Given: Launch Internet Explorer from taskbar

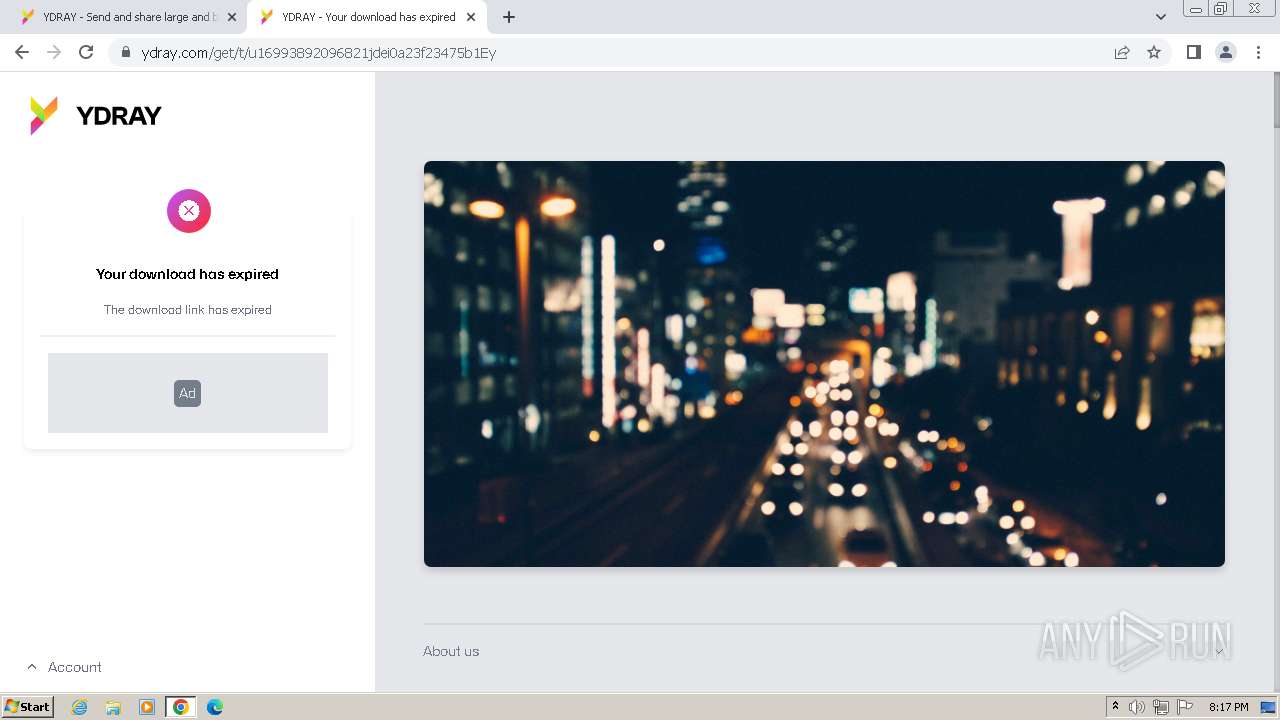Looking at the screenshot, I should click(x=79, y=707).
